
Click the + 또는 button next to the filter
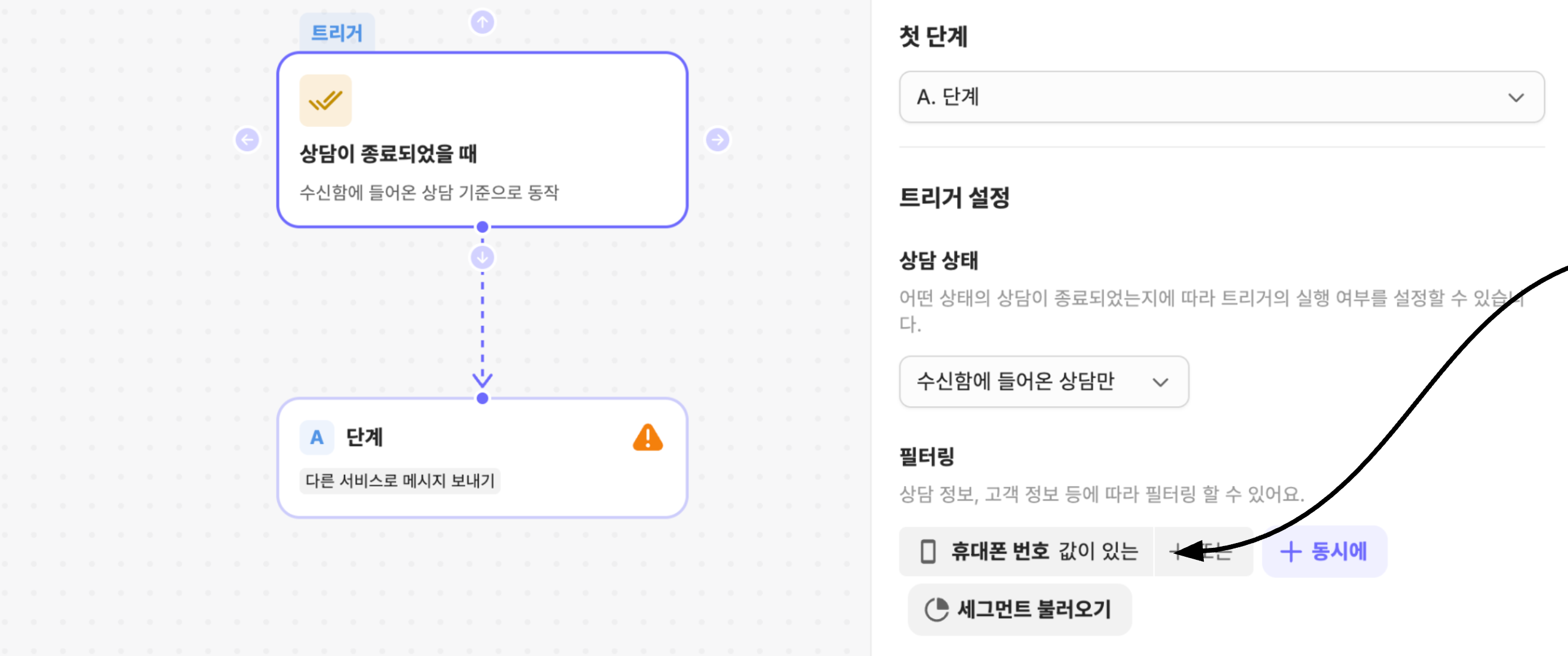(x=1203, y=552)
